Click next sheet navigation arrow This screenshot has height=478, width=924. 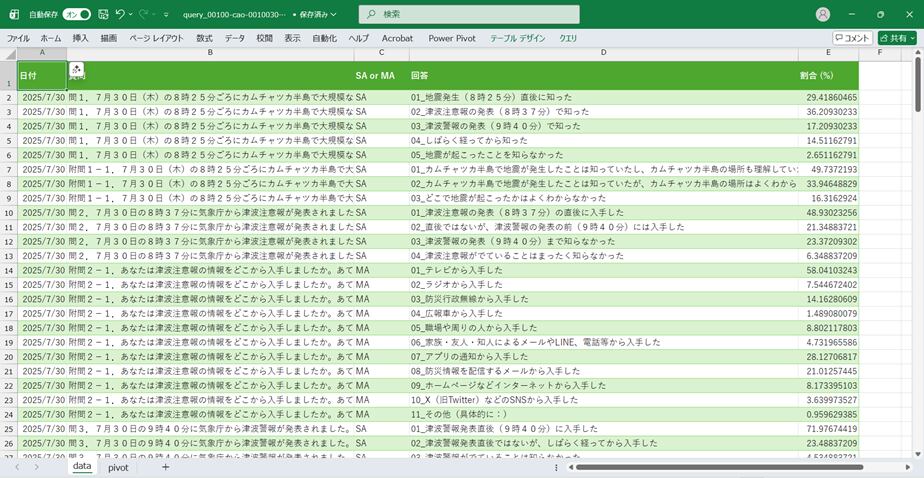point(36,467)
